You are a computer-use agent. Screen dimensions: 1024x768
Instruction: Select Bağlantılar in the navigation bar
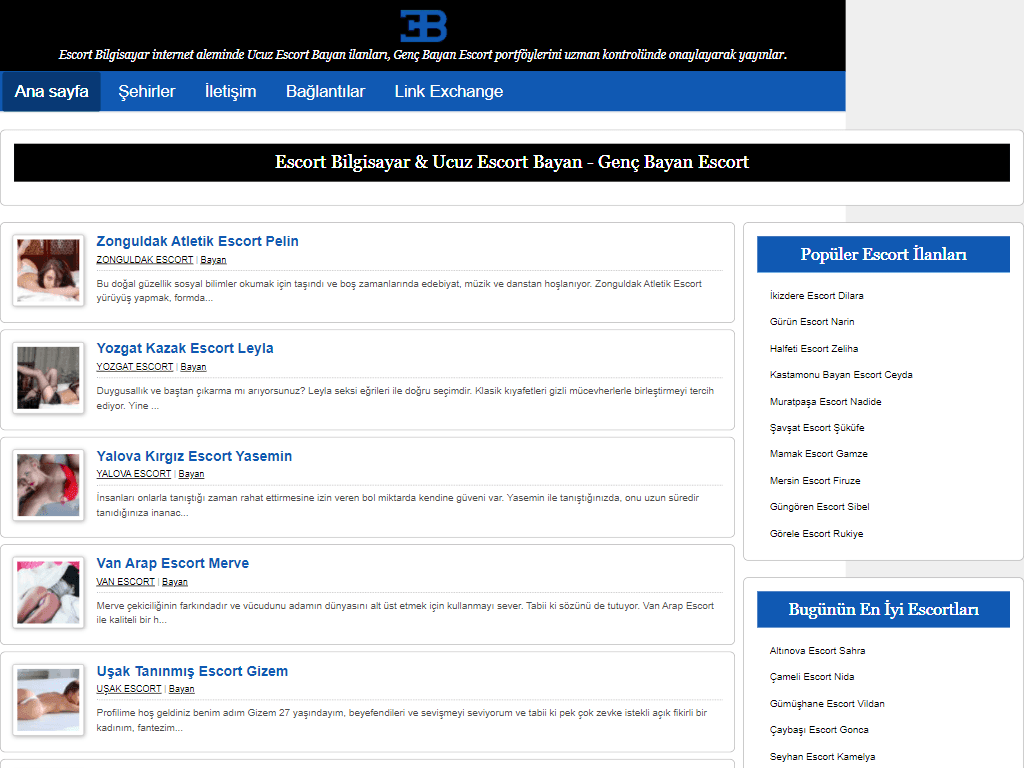(x=325, y=92)
